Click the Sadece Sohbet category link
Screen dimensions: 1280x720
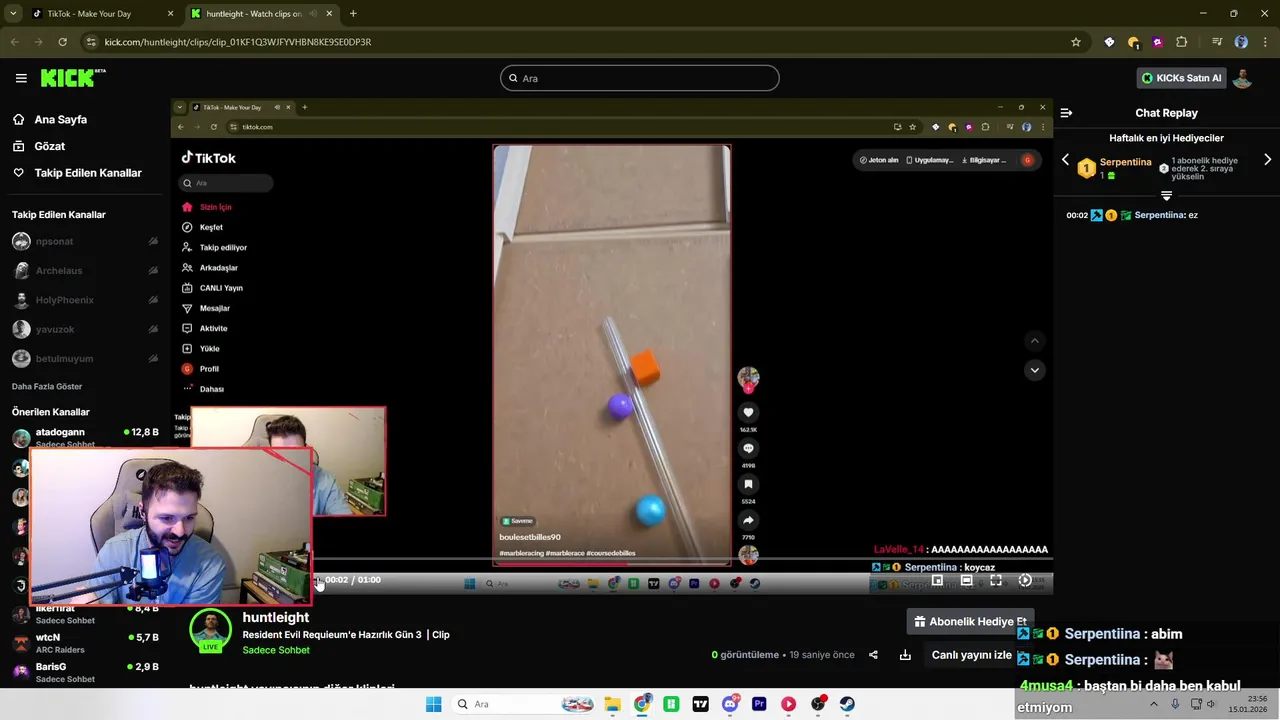[276, 650]
